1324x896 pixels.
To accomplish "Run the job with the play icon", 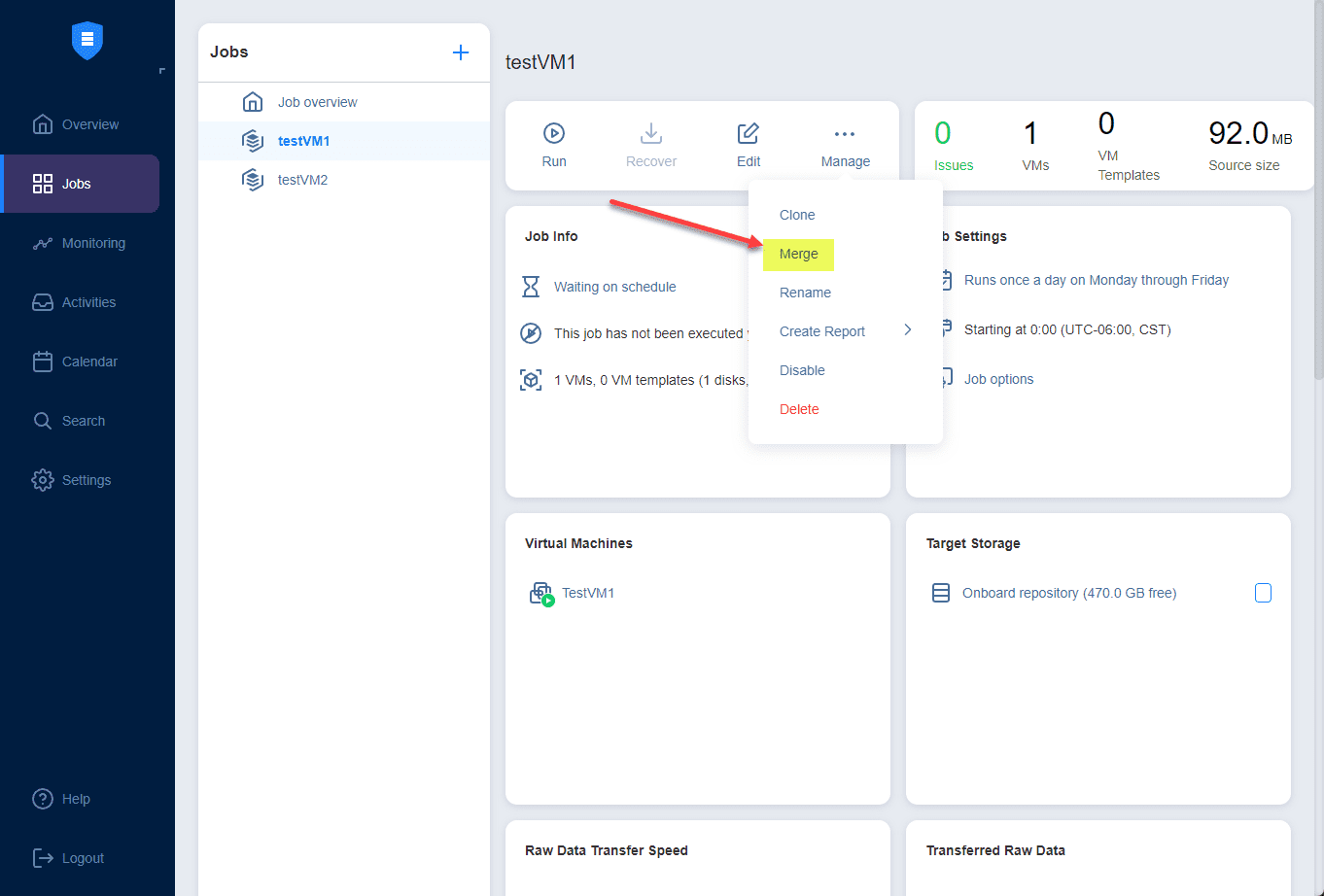I will point(554,133).
